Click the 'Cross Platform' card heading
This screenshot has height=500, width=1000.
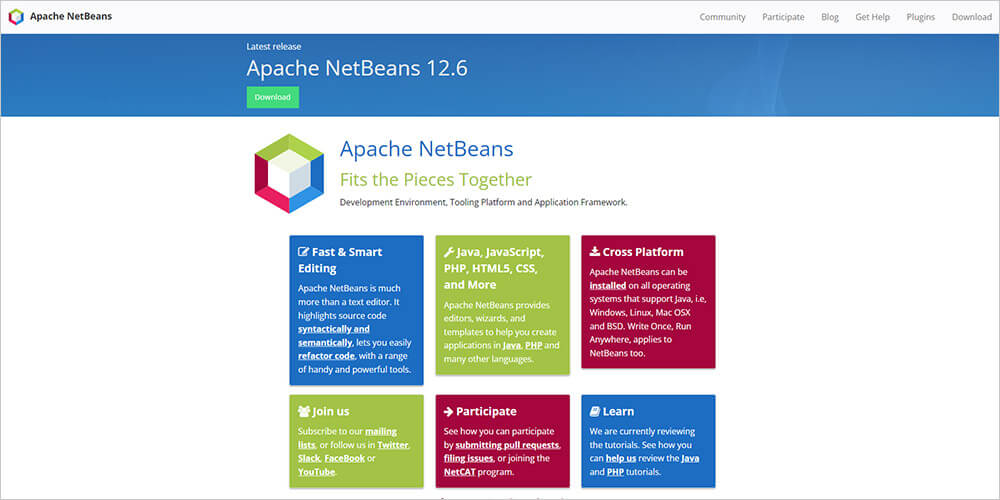643,252
